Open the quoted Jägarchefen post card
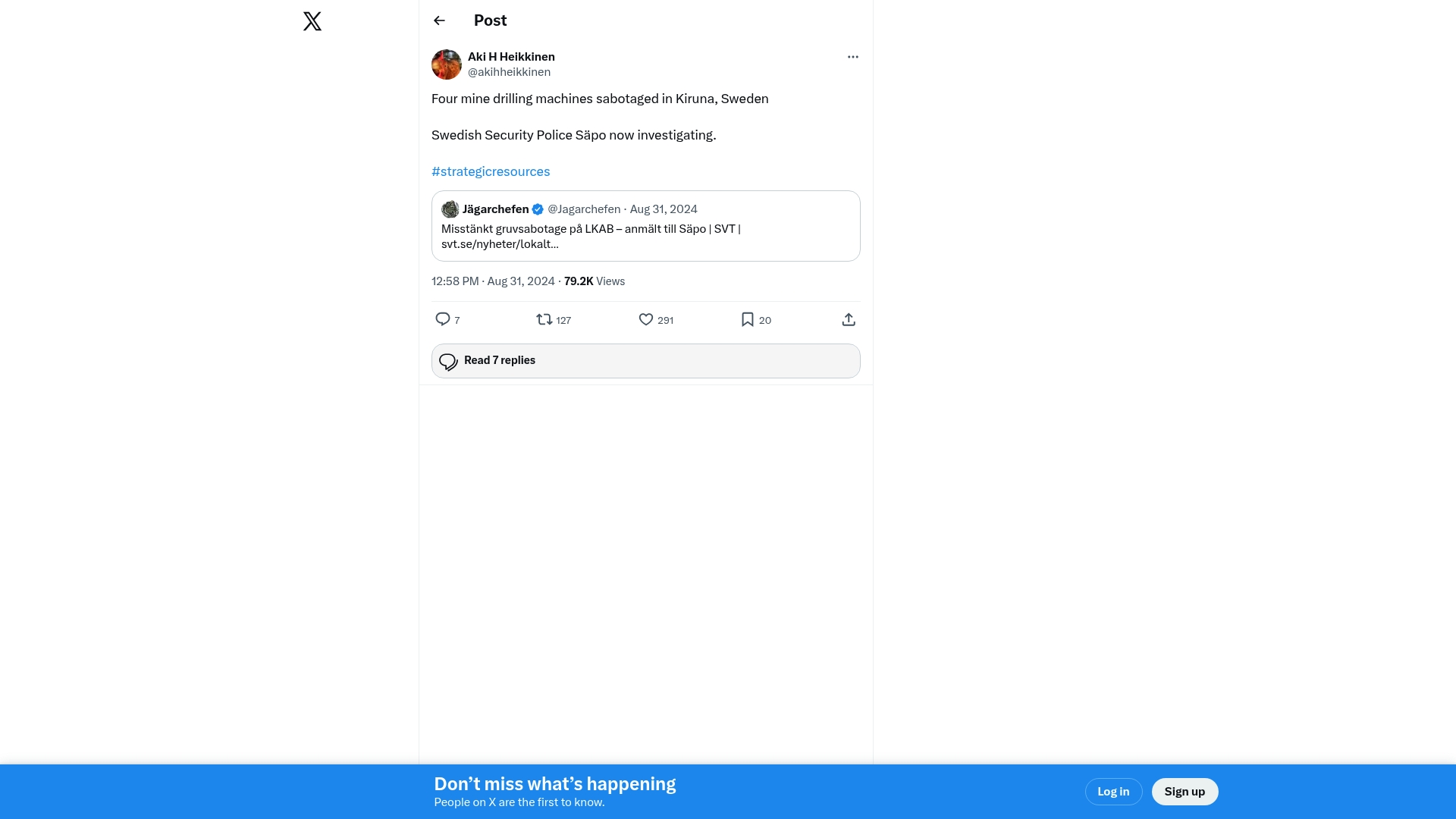This screenshot has height=819, width=1456. click(x=645, y=236)
